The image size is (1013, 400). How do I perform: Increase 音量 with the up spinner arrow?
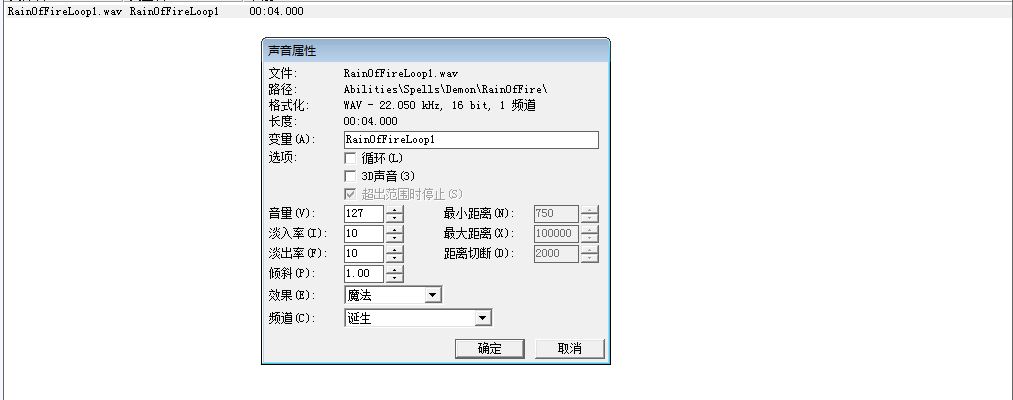tap(395, 209)
